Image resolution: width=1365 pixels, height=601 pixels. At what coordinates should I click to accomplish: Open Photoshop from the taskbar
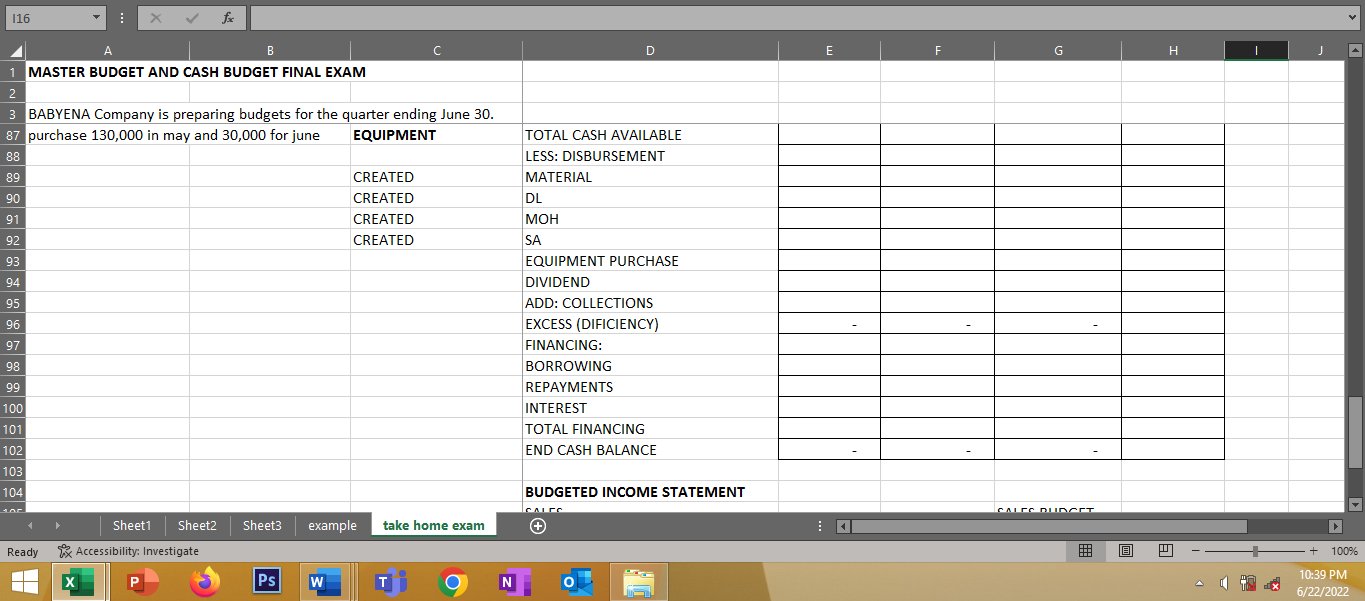[266, 582]
